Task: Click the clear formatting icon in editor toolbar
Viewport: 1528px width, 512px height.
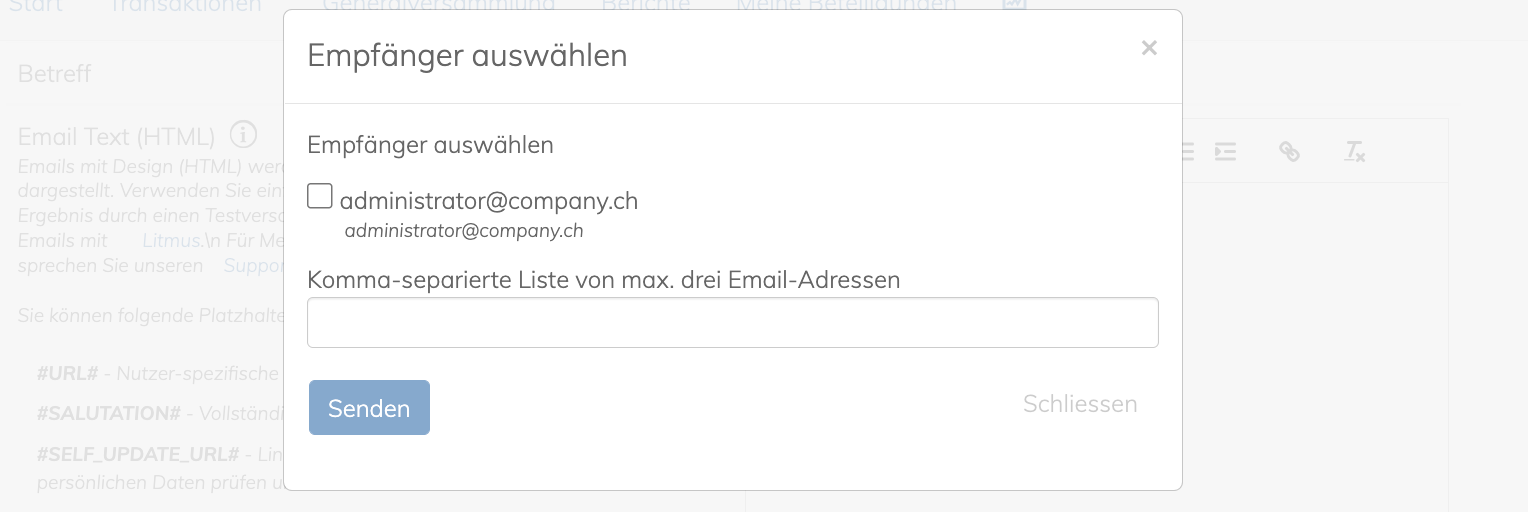Action: [x=1354, y=152]
